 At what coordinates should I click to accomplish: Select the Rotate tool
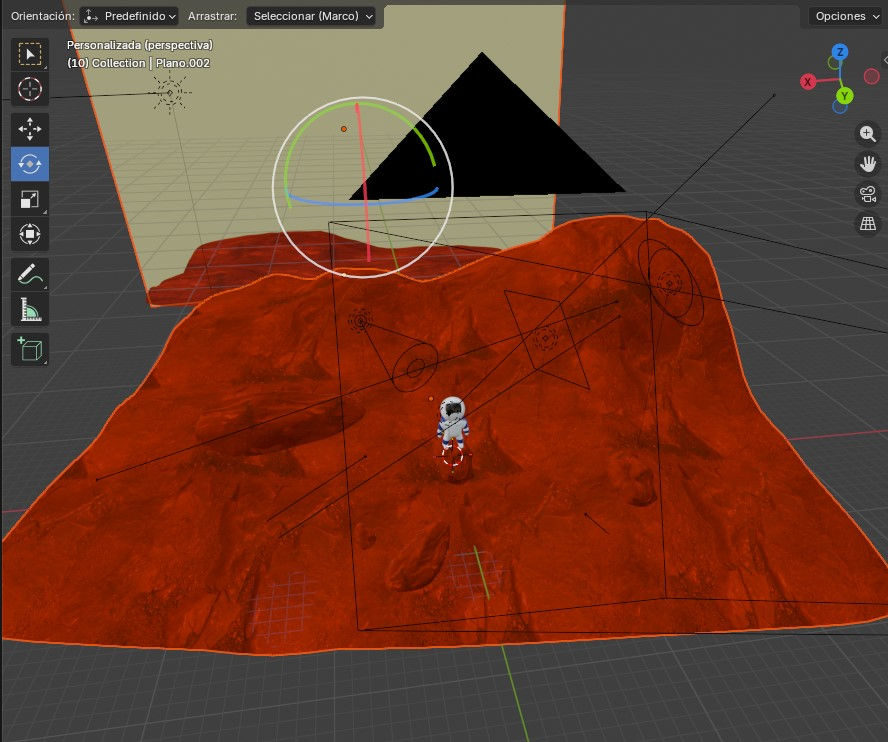point(30,164)
